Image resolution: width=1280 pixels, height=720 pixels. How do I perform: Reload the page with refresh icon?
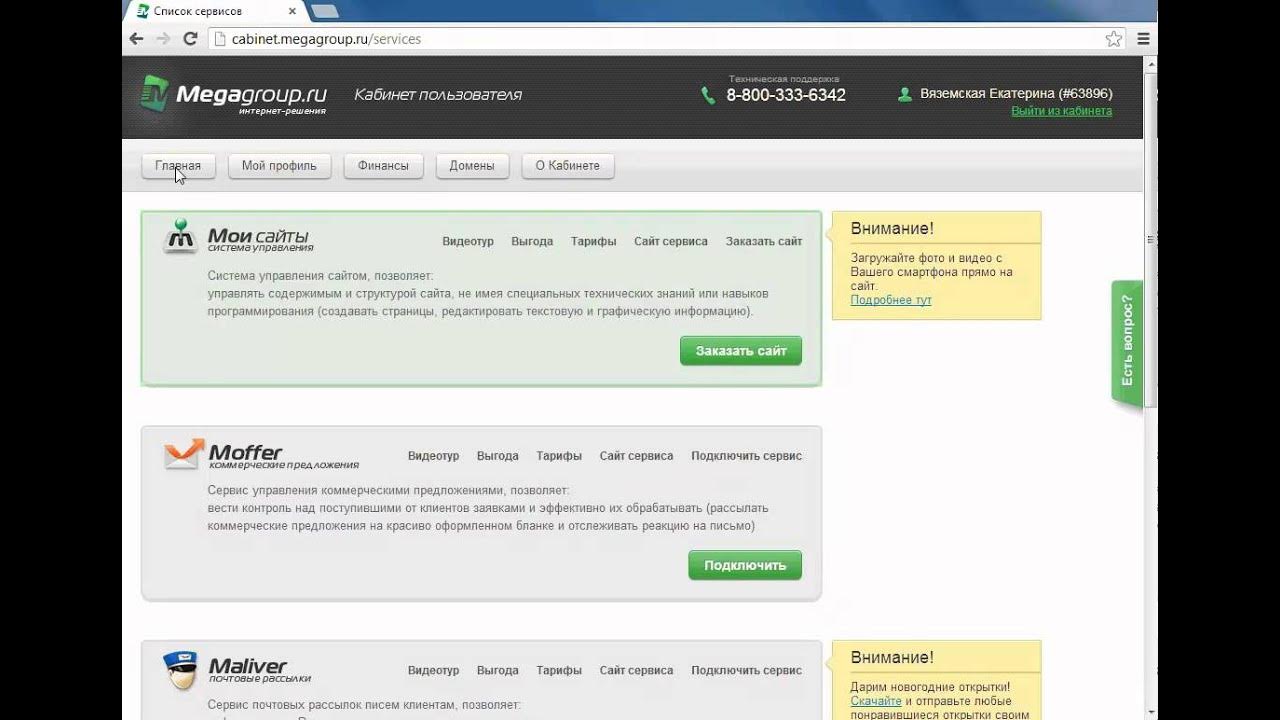coord(190,39)
